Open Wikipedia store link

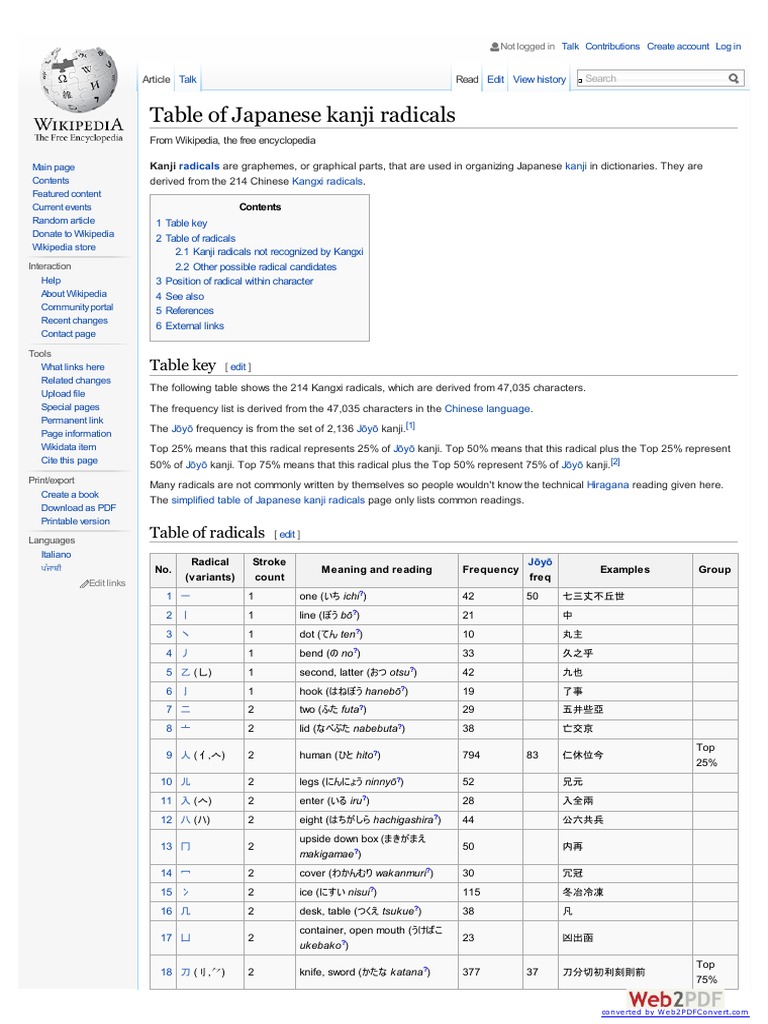(x=64, y=248)
